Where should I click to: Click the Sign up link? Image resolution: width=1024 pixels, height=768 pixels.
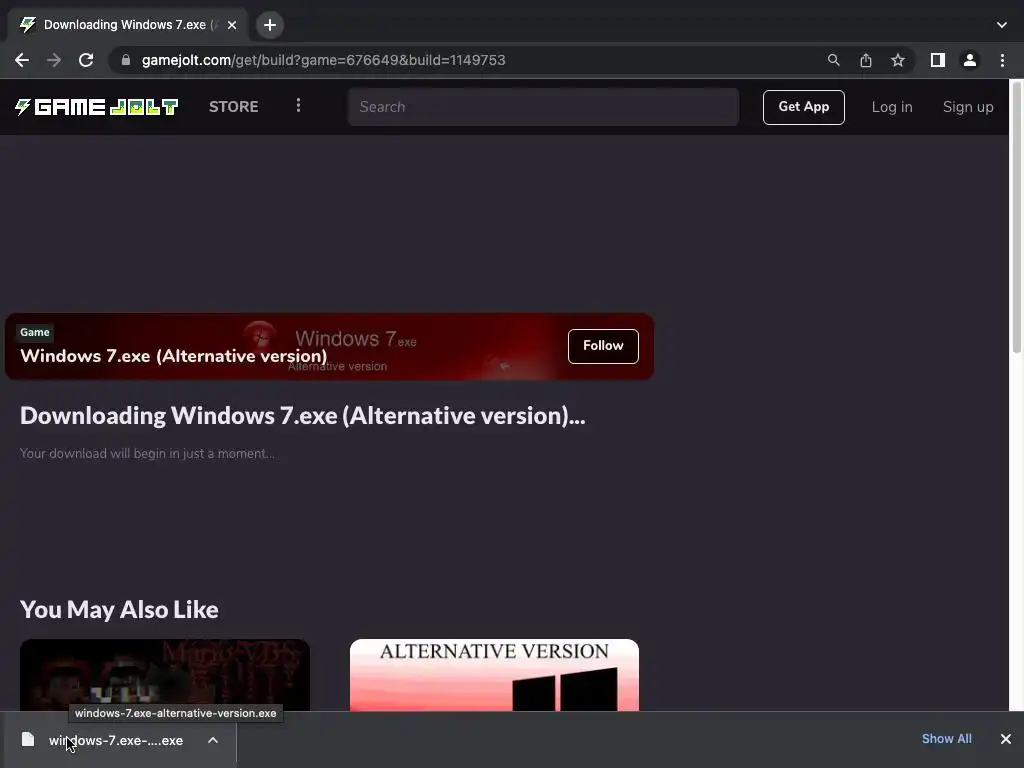(968, 107)
